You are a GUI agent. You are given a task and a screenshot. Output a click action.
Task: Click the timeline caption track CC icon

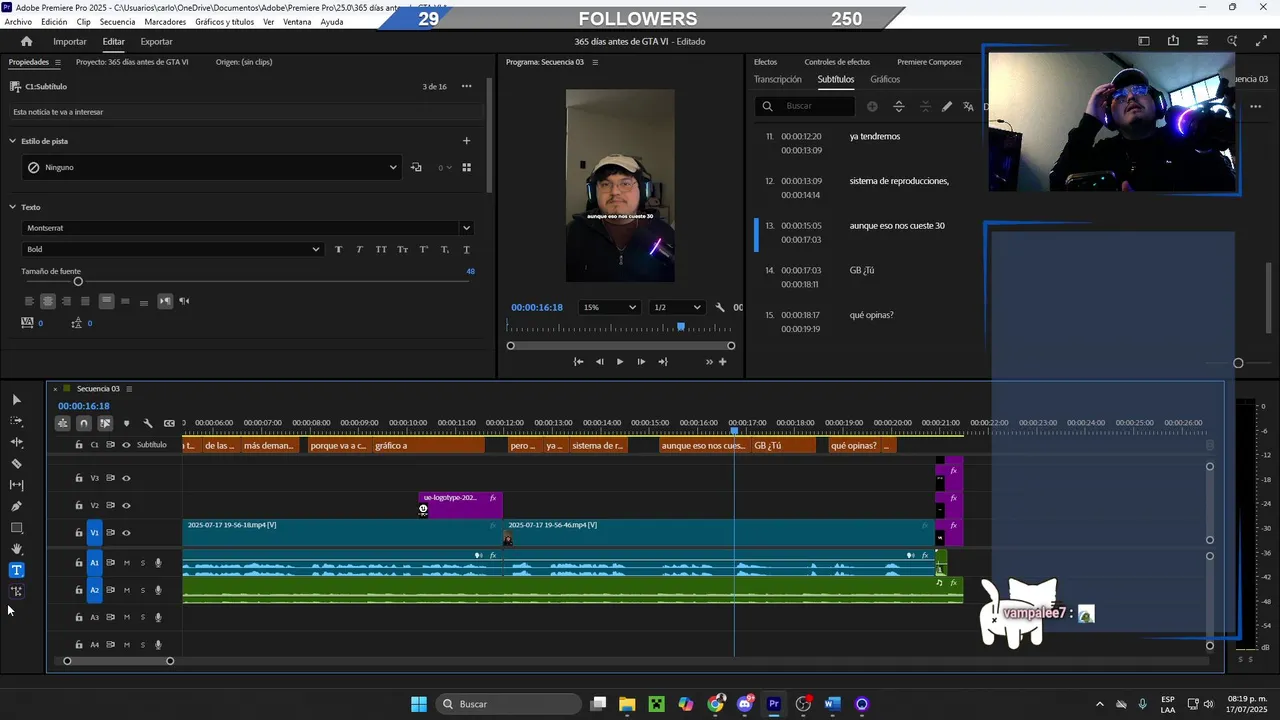169,423
